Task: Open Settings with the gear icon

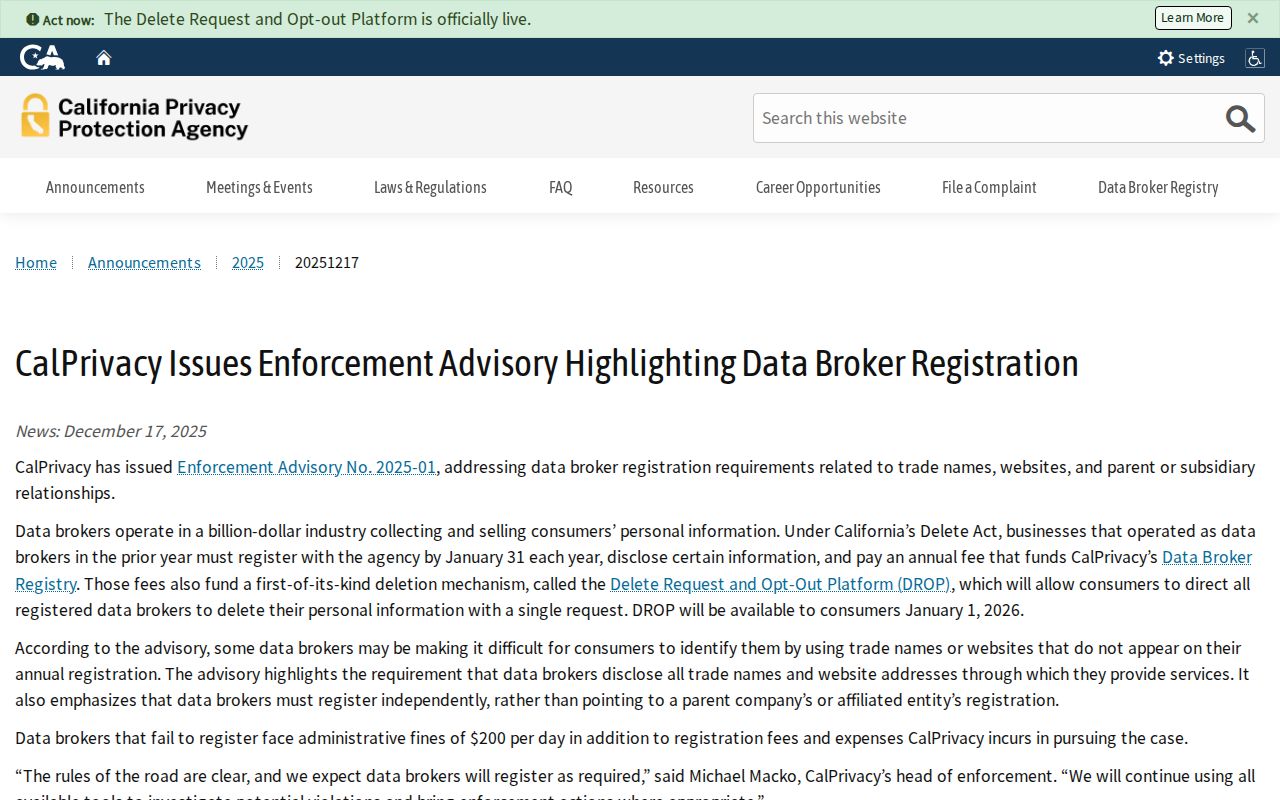Action: [1191, 58]
